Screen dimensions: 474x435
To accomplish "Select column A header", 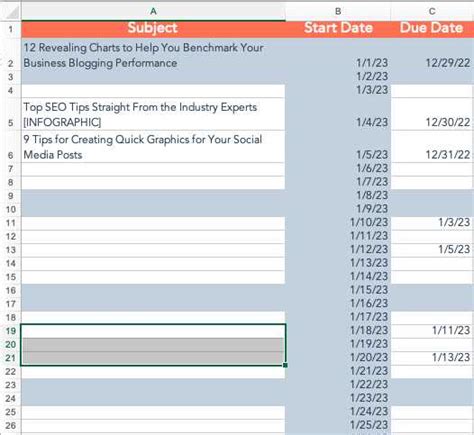I will (153, 12).
